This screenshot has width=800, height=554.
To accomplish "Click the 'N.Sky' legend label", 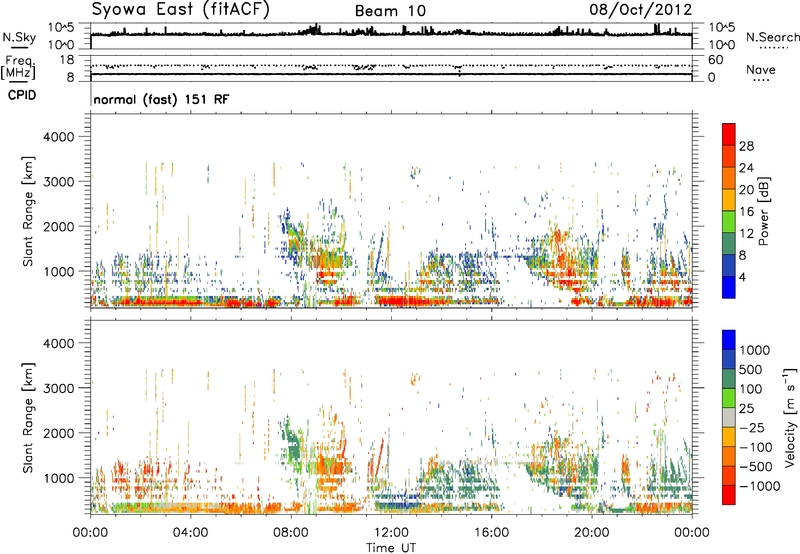I will (x=19, y=37).
